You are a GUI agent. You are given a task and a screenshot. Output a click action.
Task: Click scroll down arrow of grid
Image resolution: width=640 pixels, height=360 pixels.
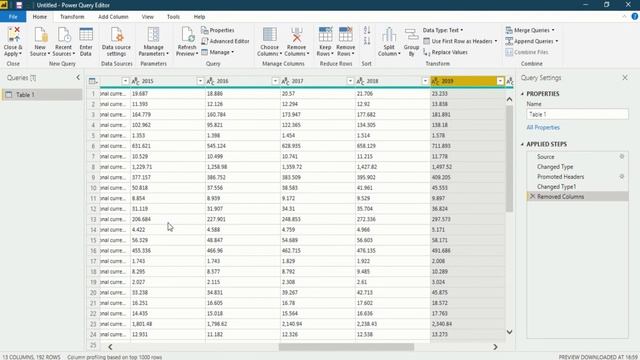509,332
